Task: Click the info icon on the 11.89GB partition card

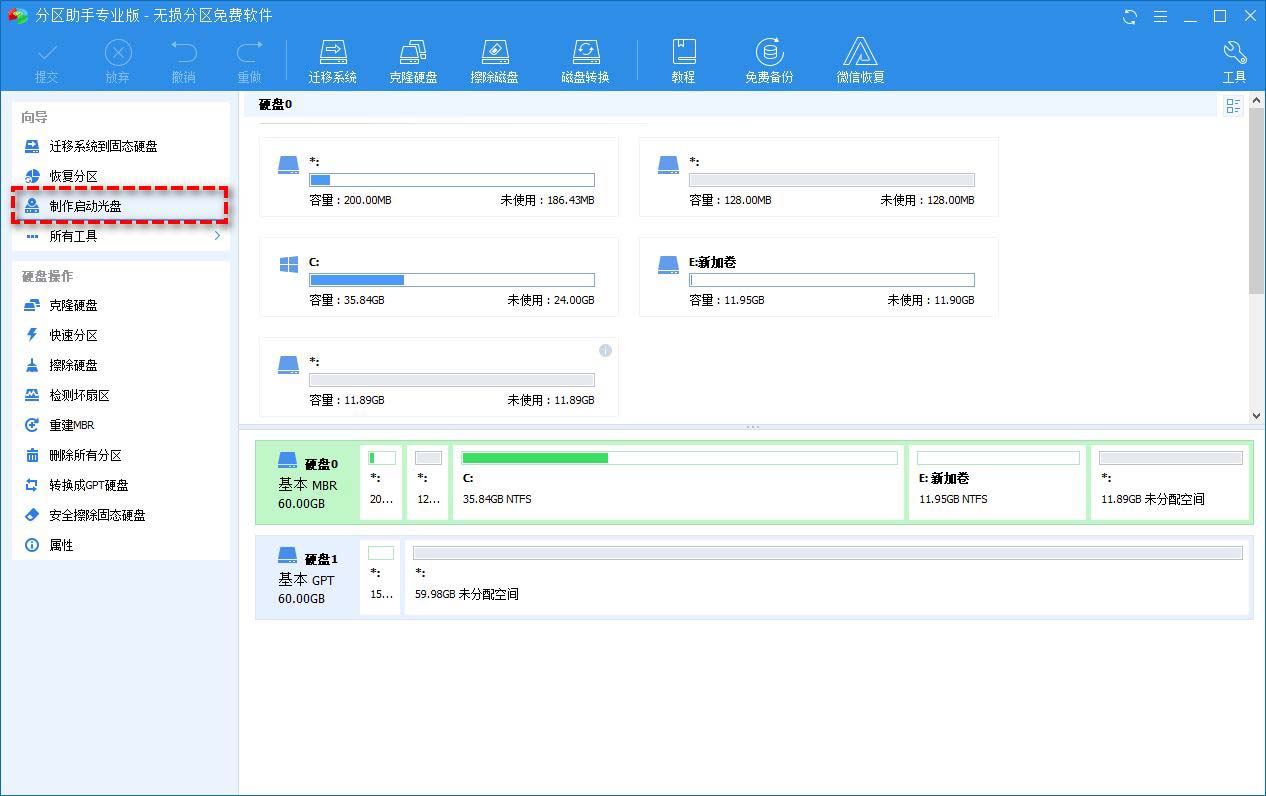Action: click(x=605, y=350)
